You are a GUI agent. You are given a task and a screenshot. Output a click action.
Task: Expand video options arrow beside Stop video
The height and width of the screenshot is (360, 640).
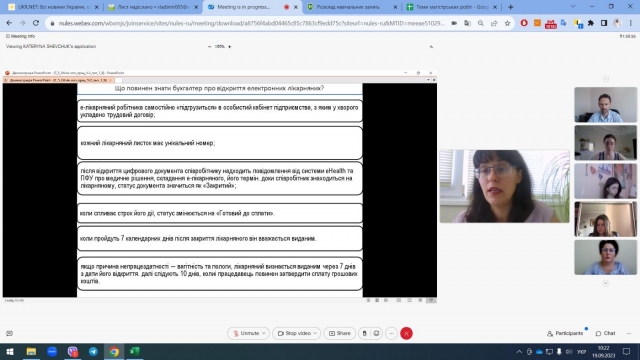pyautogui.click(x=316, y=333)
